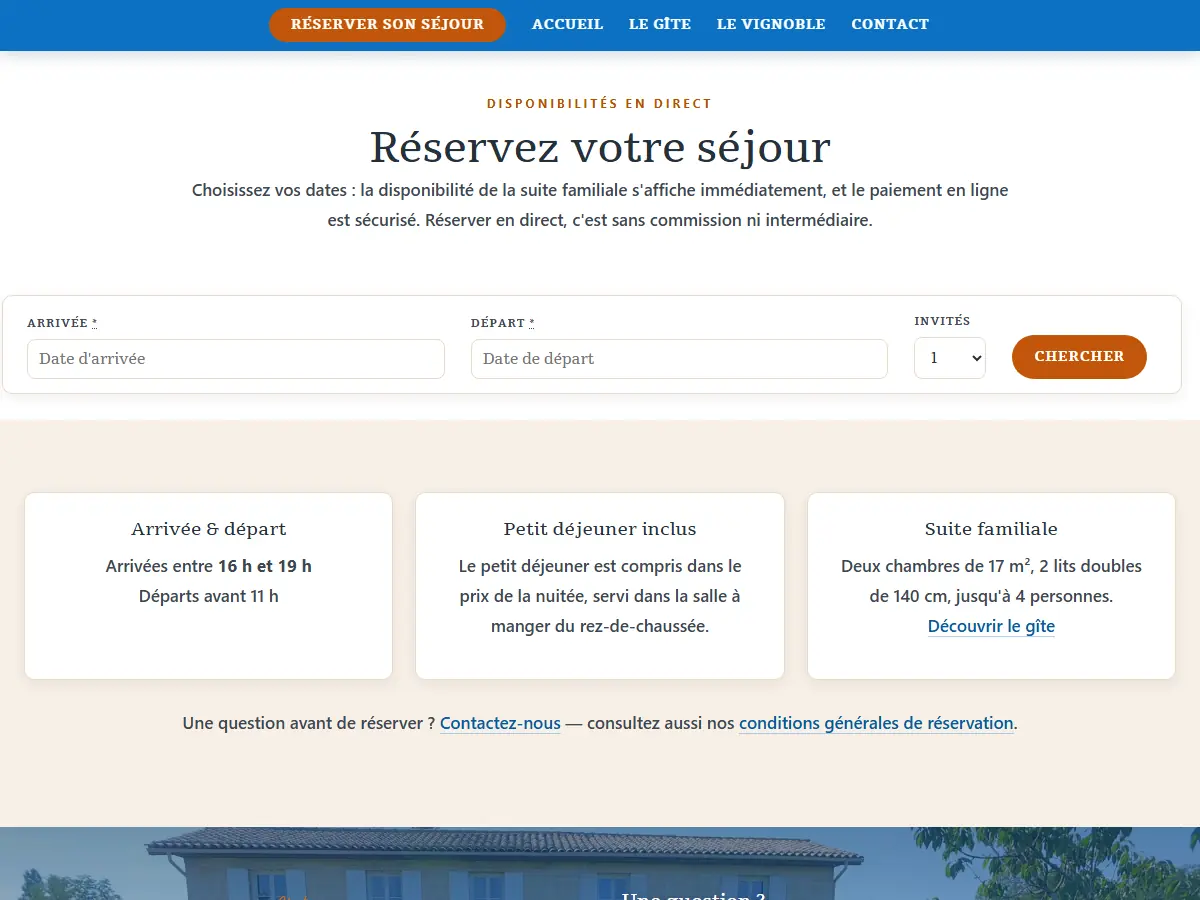The width and height of the screenshot is (1200, 900).
Task: Click the 'Arrivées entre 16 h et 19 h' text
Action: pos(209,566)
